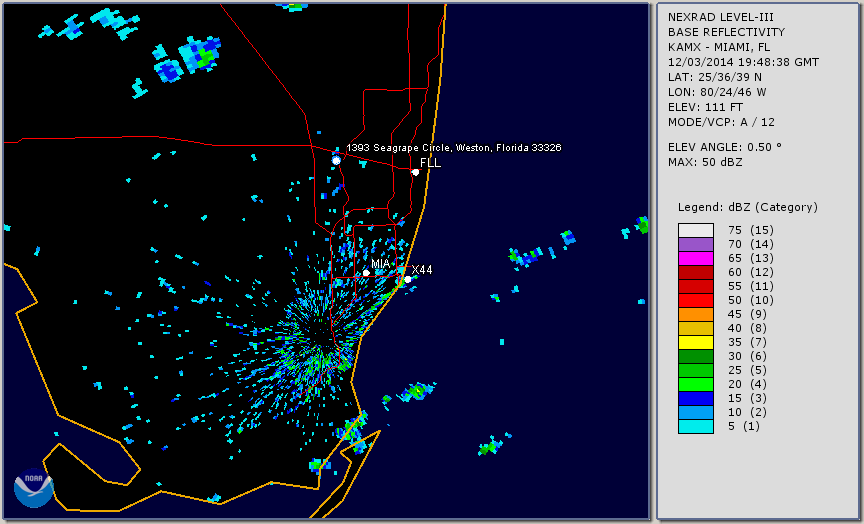This screenshot has width=864, height=524.
Task: Click the NOAA logo
Action: (x=34, y=487)
